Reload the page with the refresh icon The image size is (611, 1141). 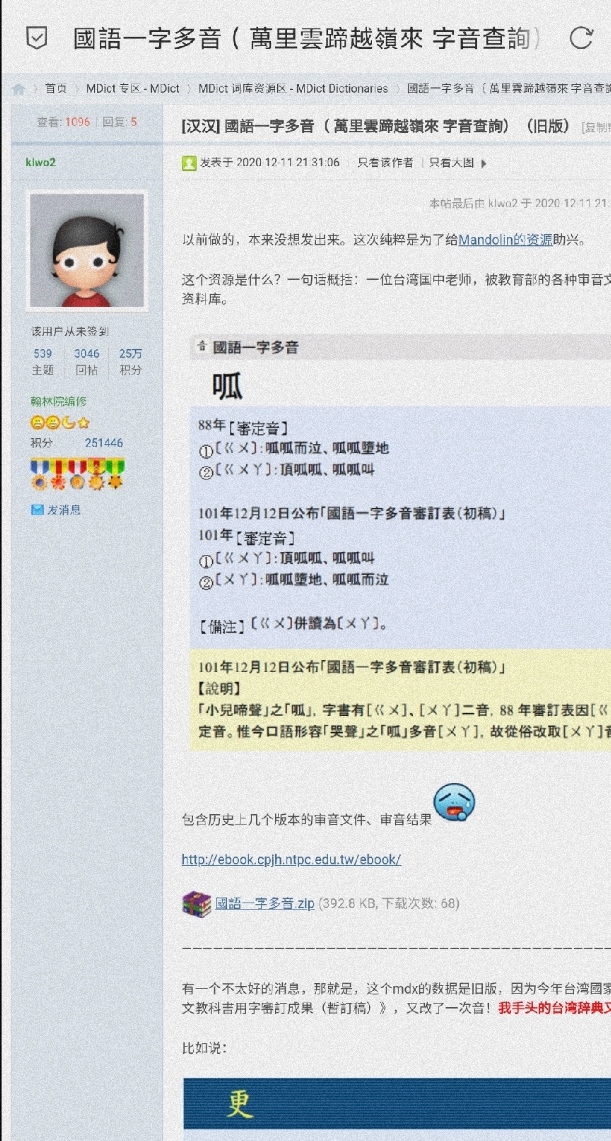(x=580, y=38)
